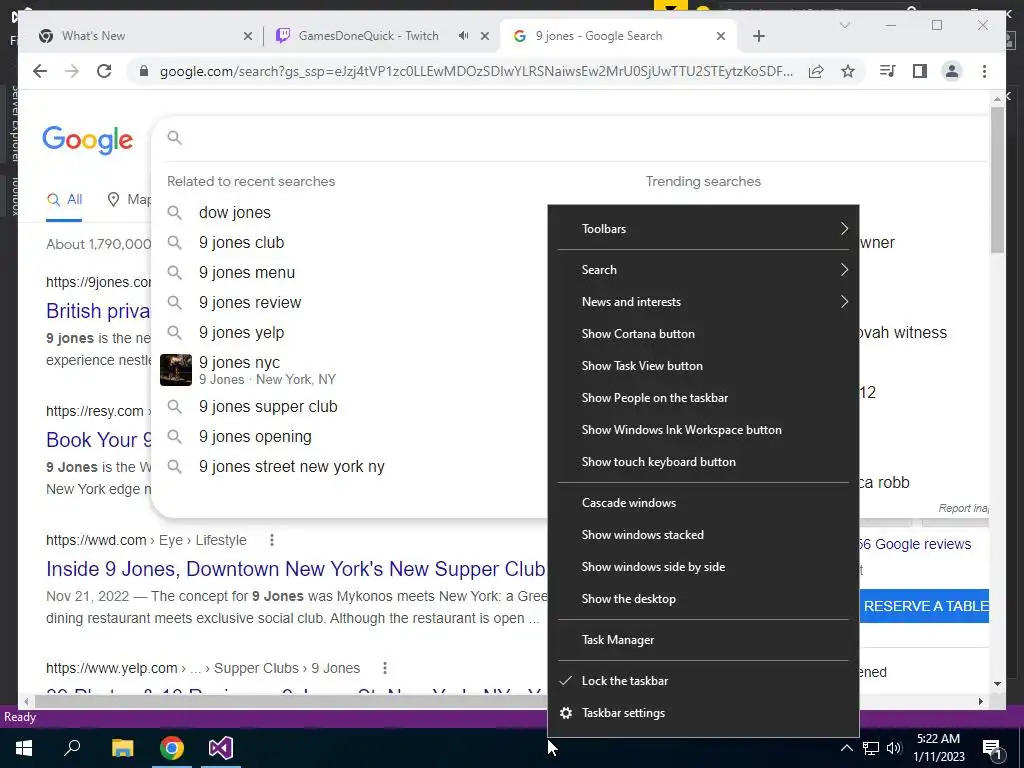Open the Chrome profile avatar
1024x768 pixels.
click(952, 71)
